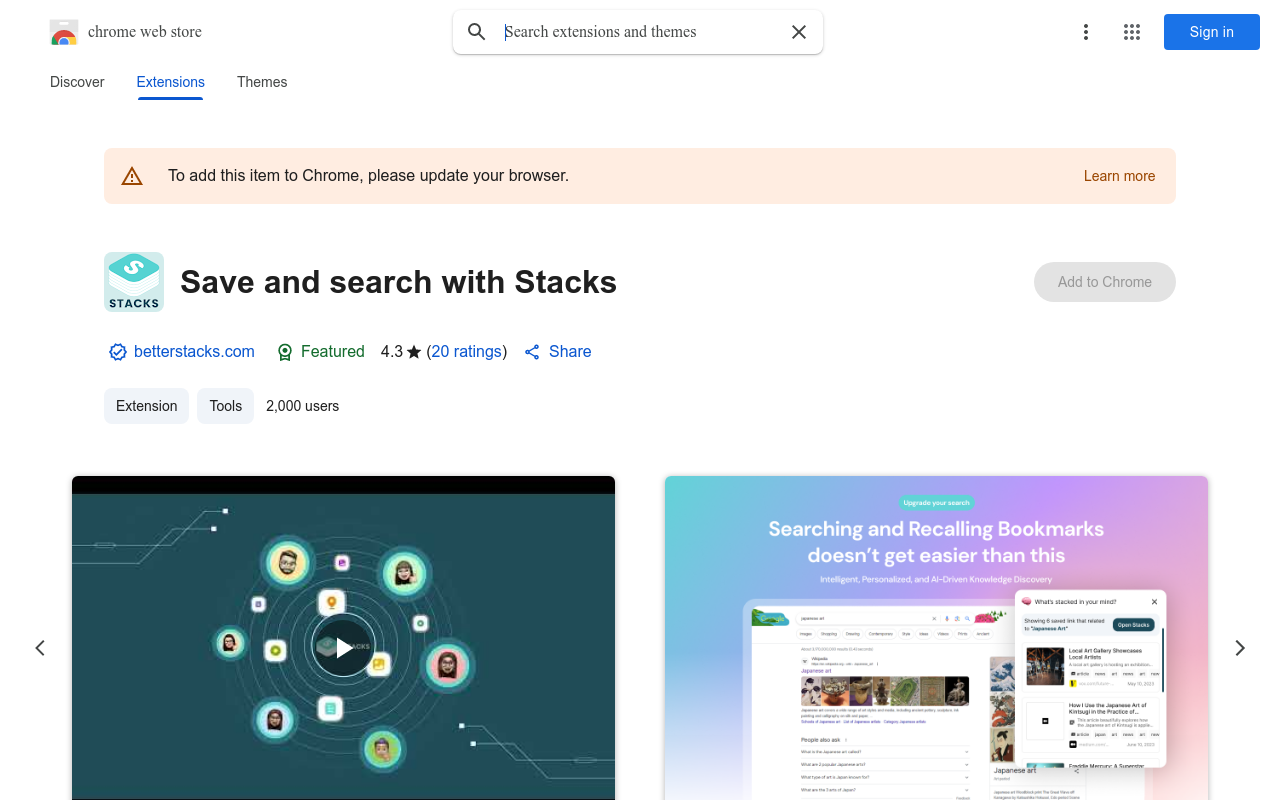Click the Save and search with Stacks title
The height and width of the screenshot is (800, 1280).
398,282
